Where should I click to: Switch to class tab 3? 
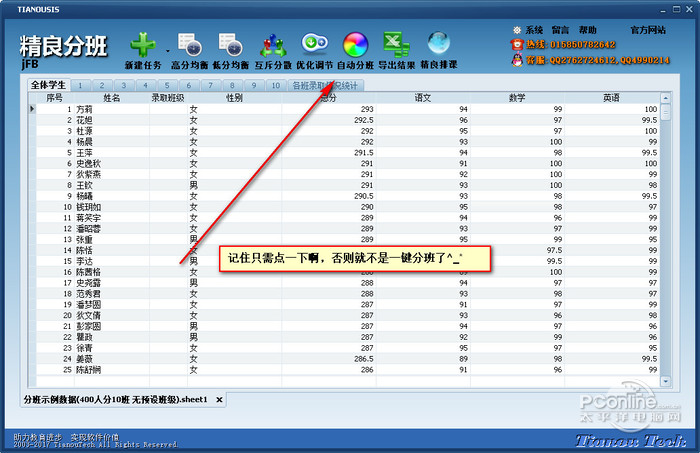coord(124,85)
